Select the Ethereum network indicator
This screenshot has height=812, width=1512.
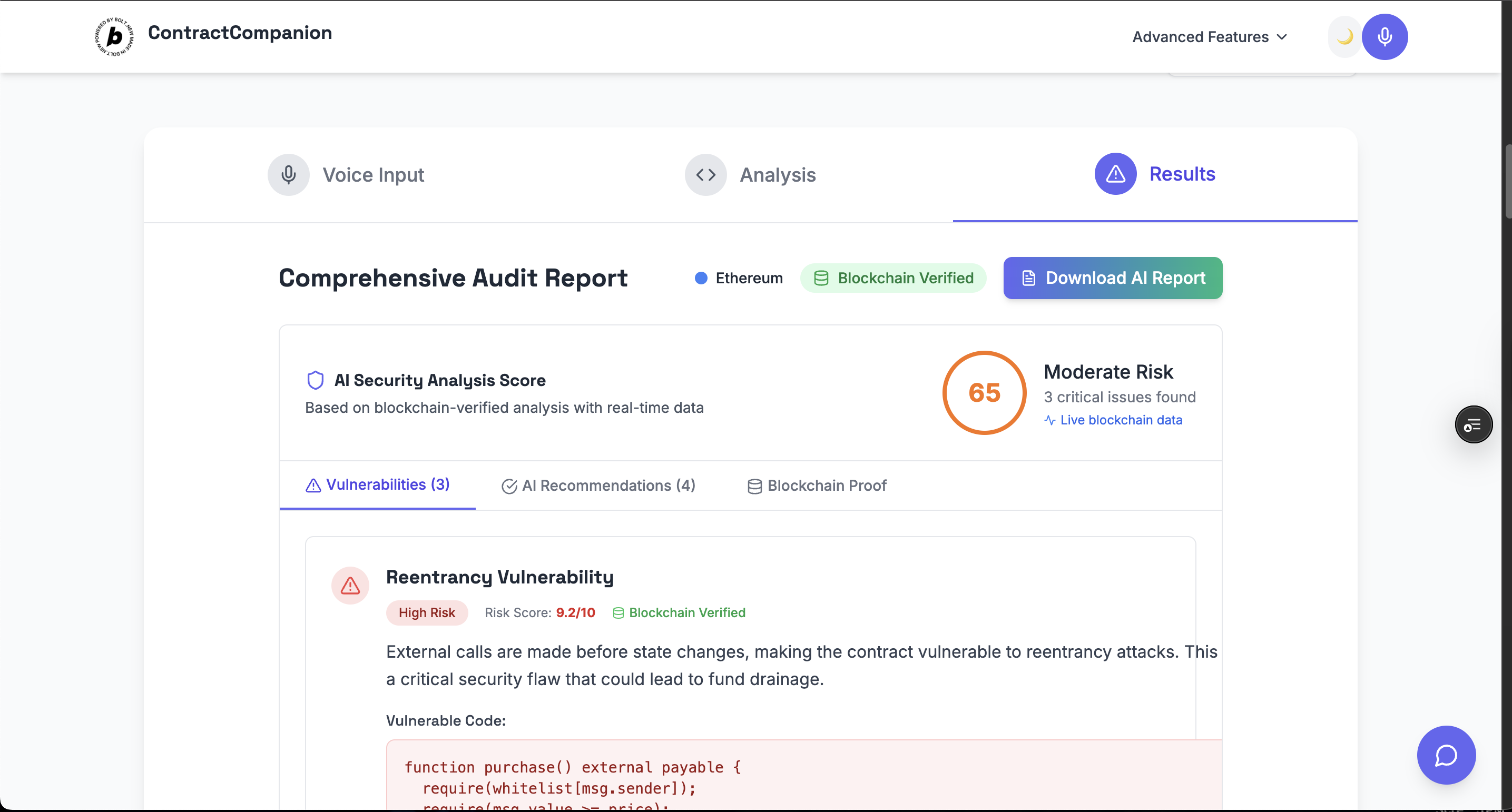[739, 278]
